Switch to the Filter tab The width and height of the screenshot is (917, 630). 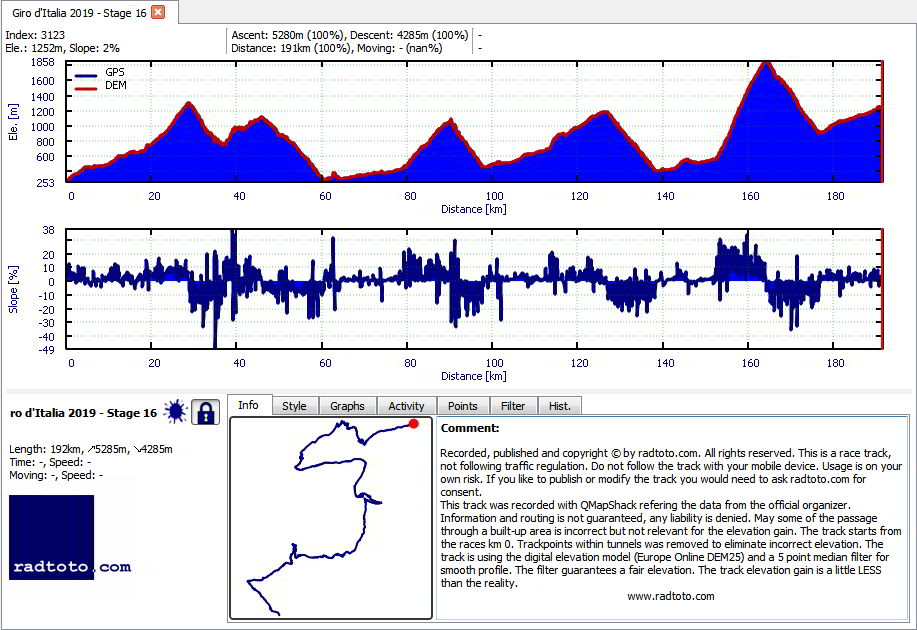pyautogui.click(x=513, y=406)
